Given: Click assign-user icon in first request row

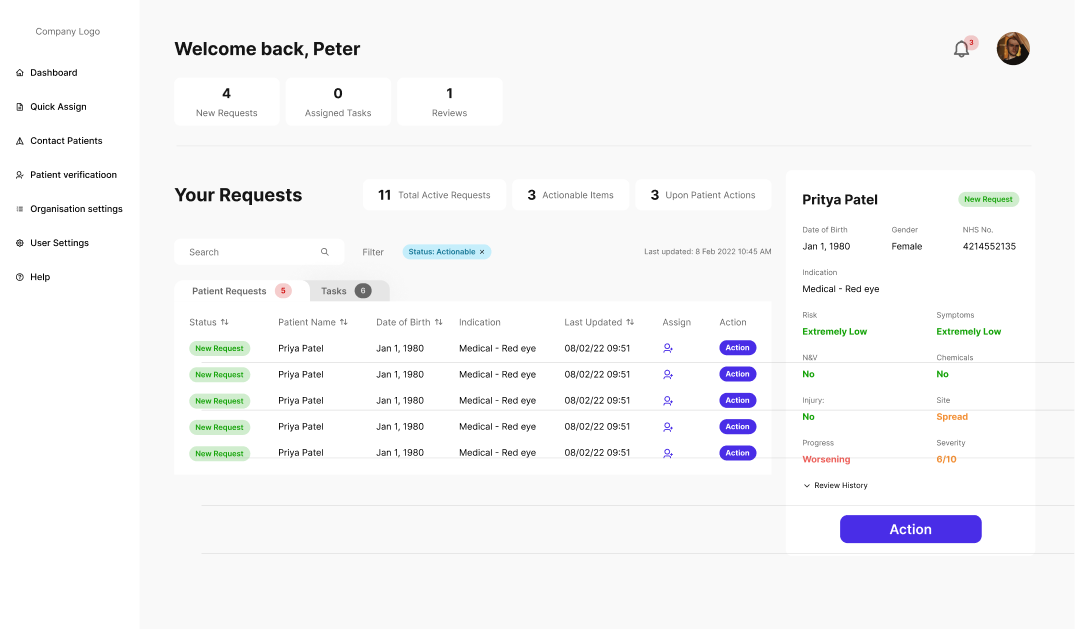Looking at the screenshot, I should click(668, 348).
